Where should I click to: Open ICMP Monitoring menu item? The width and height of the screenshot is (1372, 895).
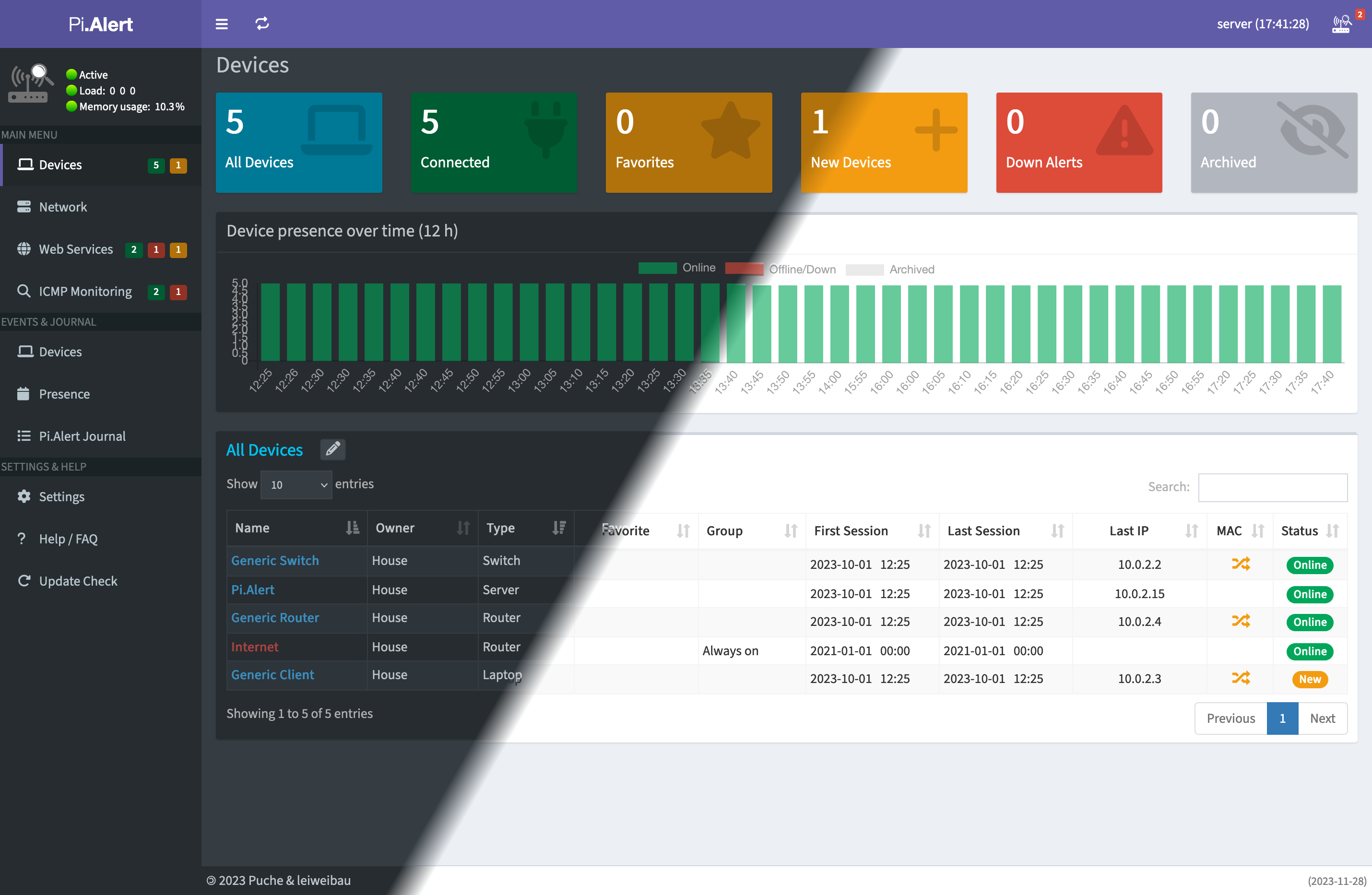pyautogui.click(x=85, y=292)
